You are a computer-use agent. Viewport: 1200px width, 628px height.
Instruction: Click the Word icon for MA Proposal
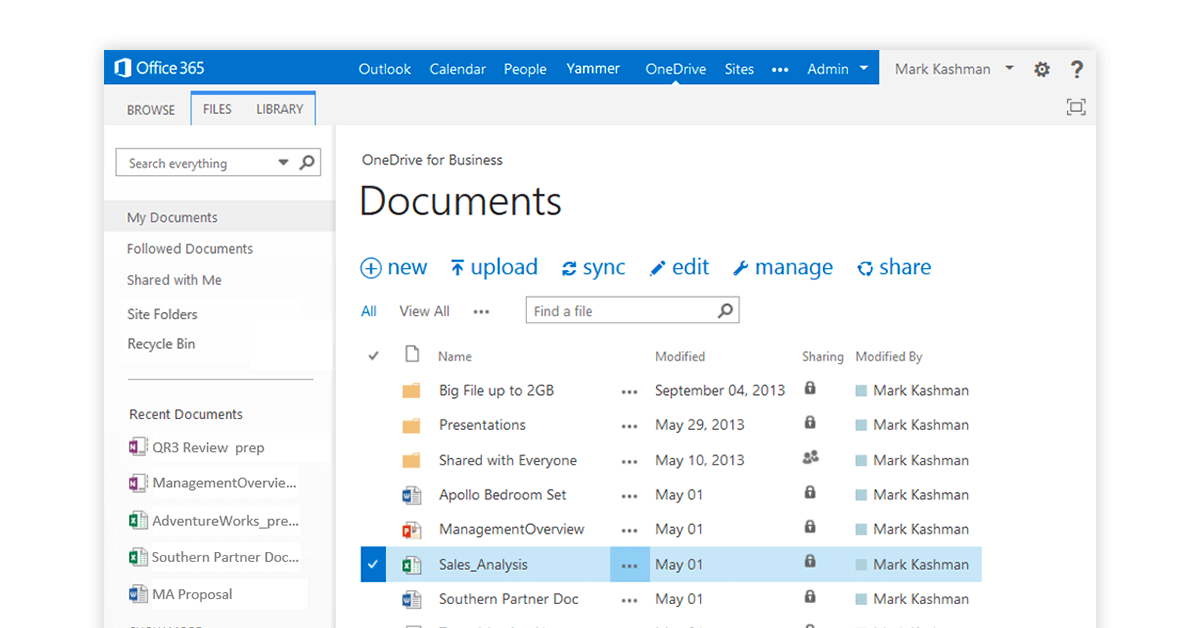pos(138,594)
